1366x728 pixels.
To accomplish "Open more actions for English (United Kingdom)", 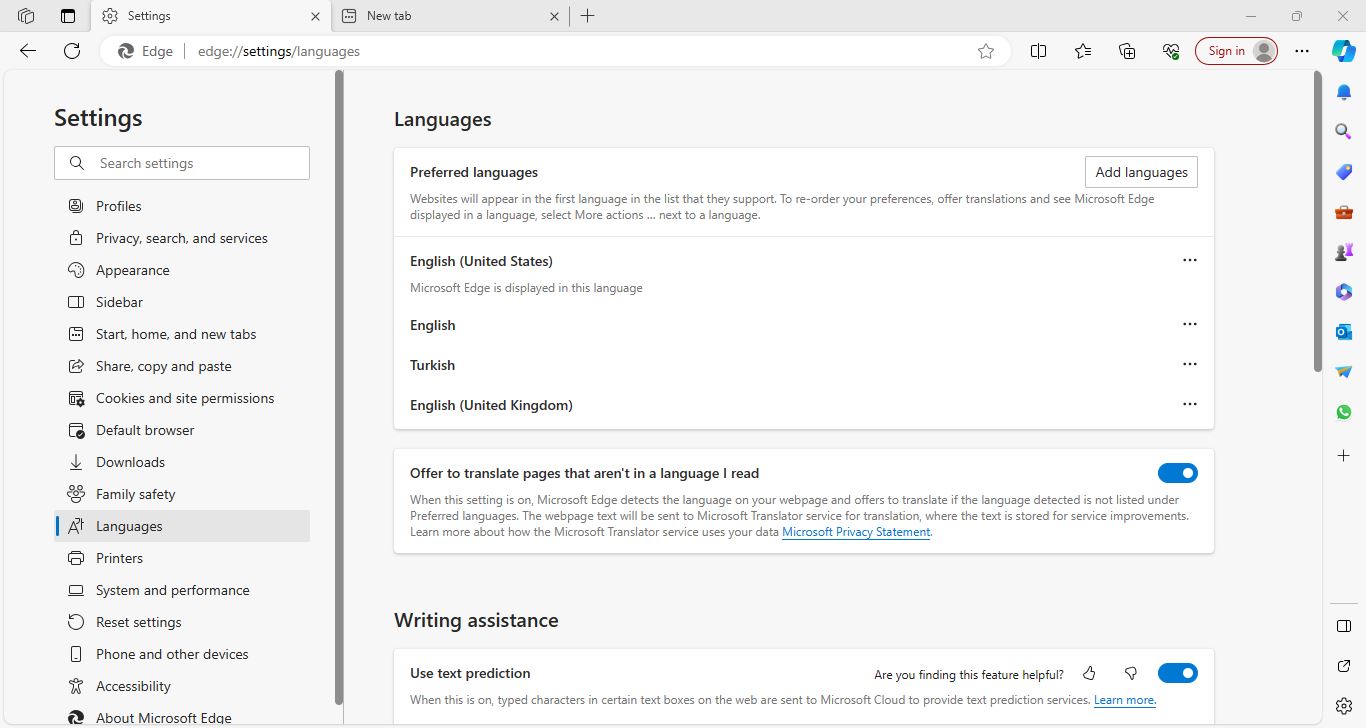I will (1189, 404).
